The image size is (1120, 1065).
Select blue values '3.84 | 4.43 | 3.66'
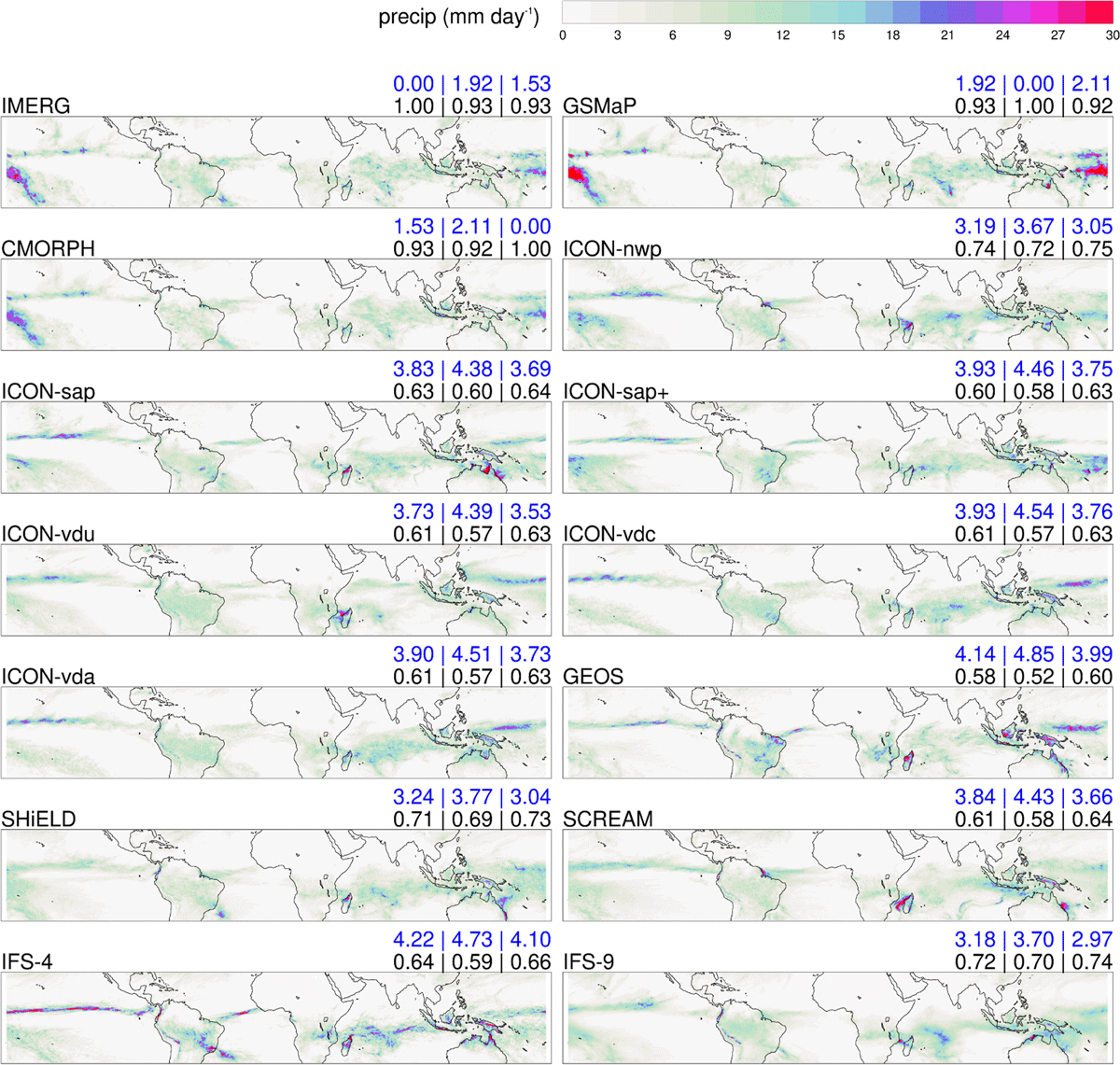[x=1033, y=799]
